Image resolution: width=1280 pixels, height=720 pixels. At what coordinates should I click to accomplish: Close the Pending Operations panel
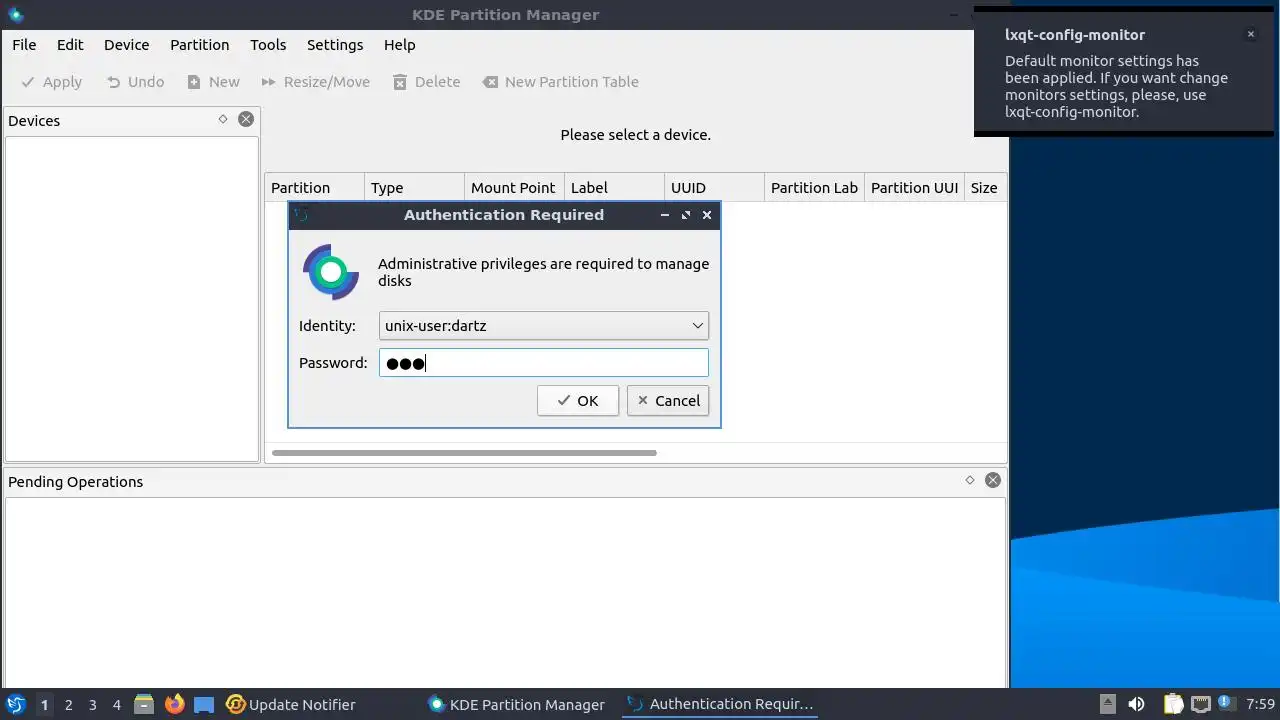(x=993, y=480)
